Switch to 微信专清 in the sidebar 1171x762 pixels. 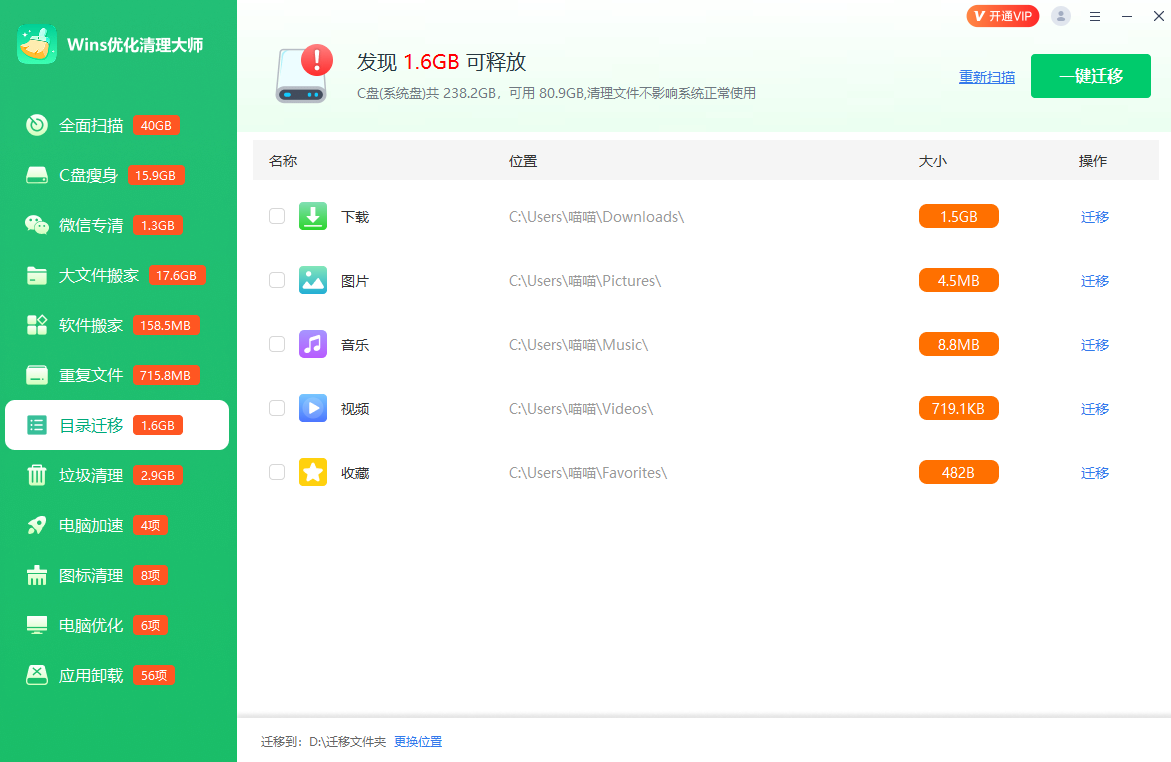[x=91, y=225]
